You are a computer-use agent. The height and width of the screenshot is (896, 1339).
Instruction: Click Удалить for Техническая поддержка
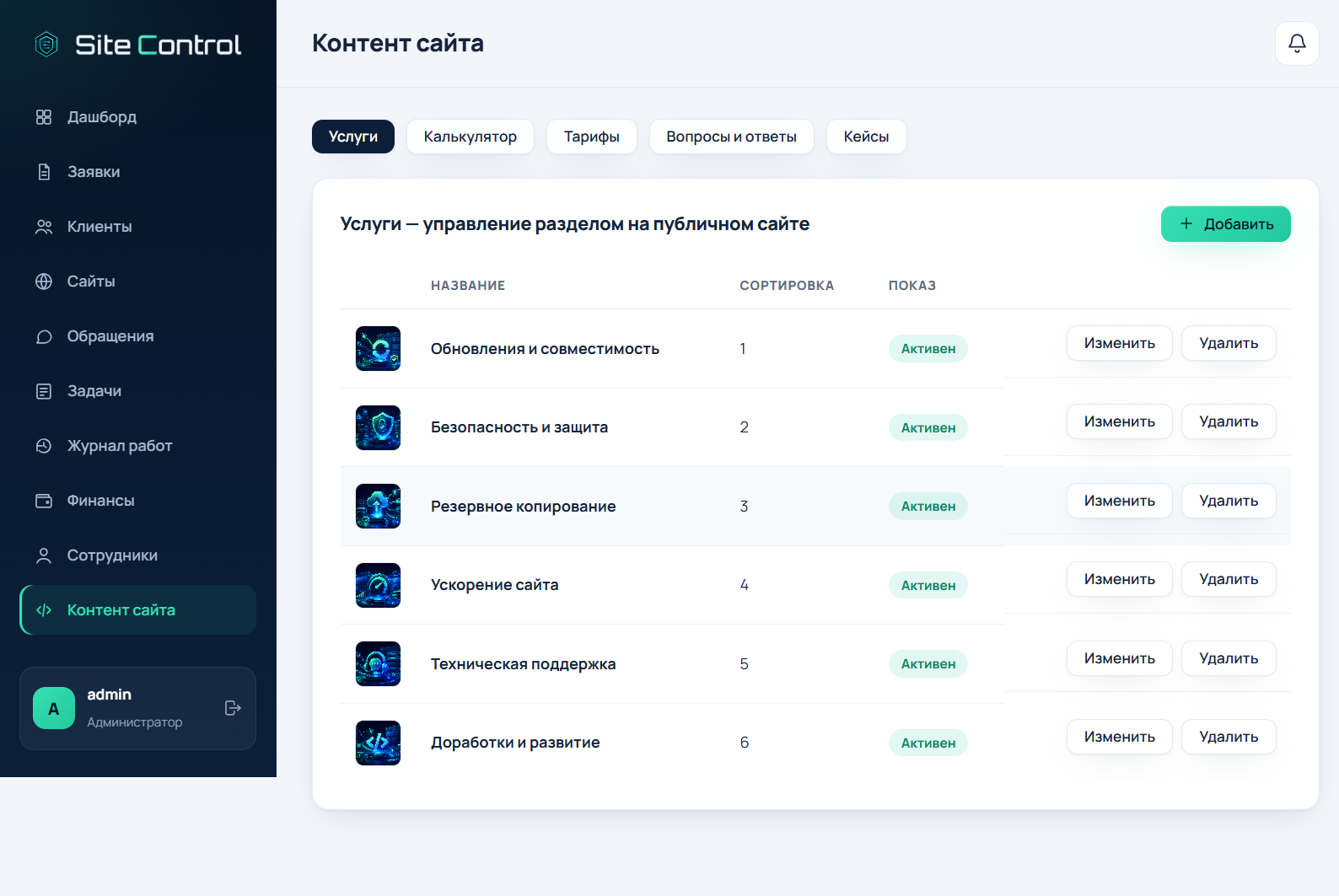1229,658
